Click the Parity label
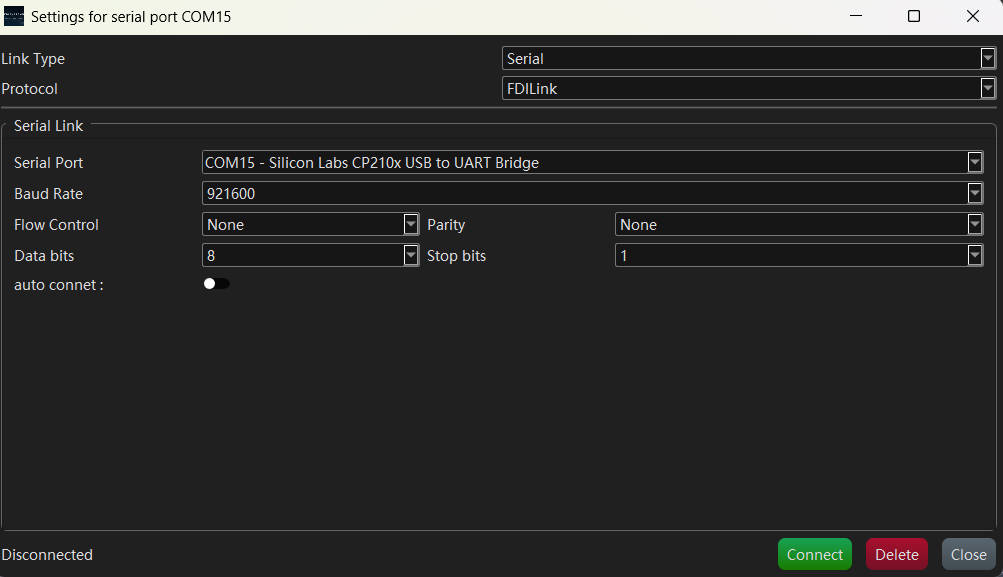This screenshot has width=1003, height=577. 446,225
